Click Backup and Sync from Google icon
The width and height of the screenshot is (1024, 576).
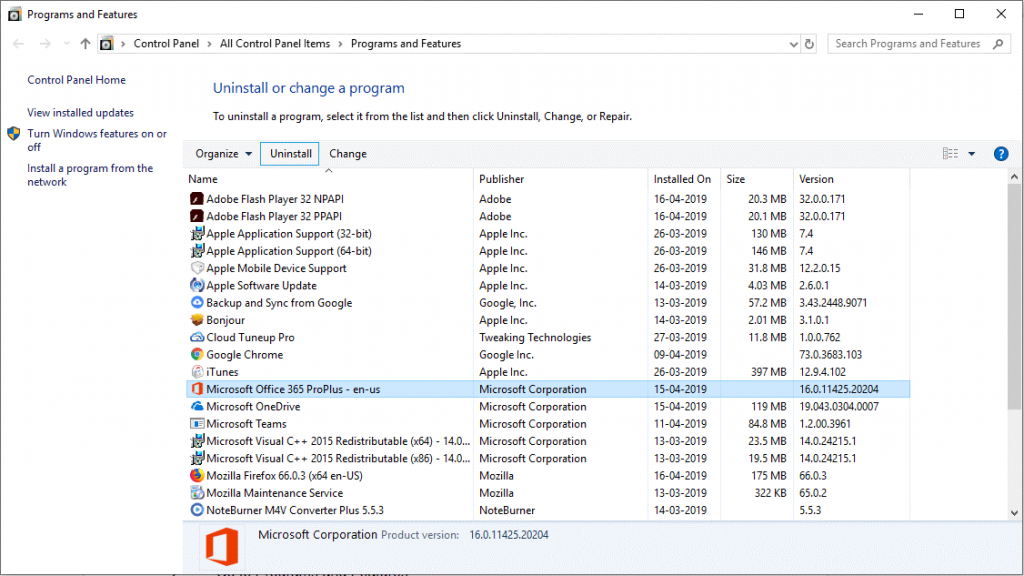click(197, 302)
